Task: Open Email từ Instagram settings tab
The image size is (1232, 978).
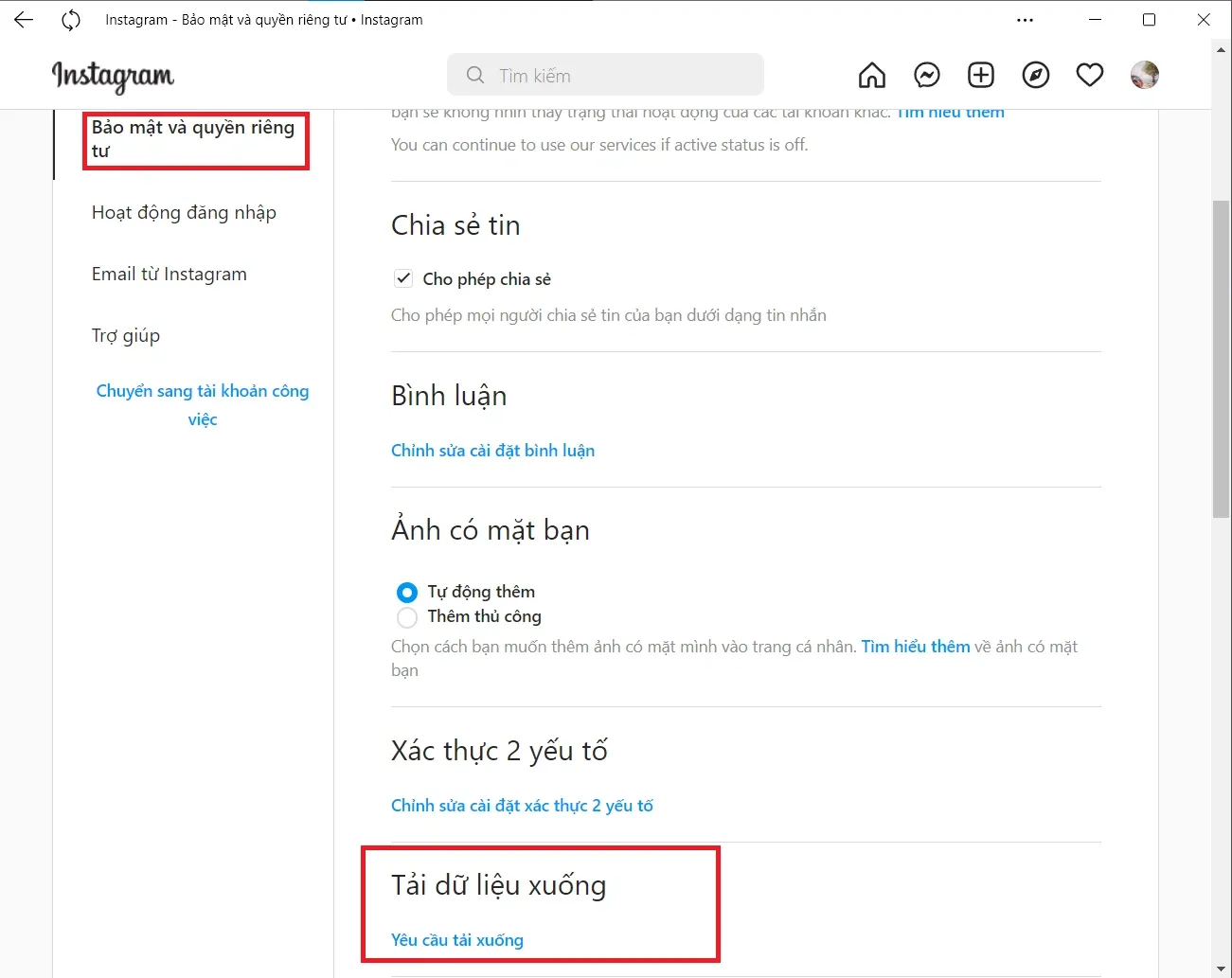Action: click(170, 274)
